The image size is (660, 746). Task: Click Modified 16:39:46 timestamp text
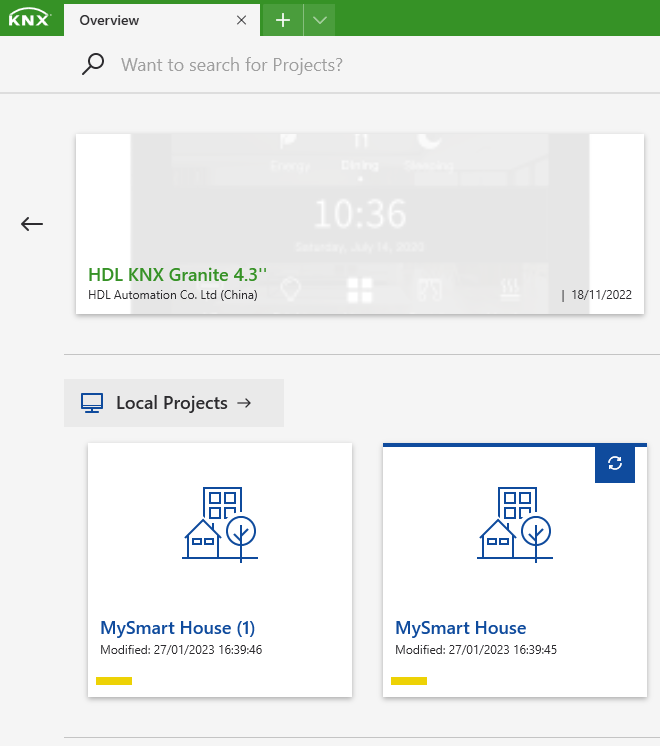pyautogui.click(x=181, y=650)
